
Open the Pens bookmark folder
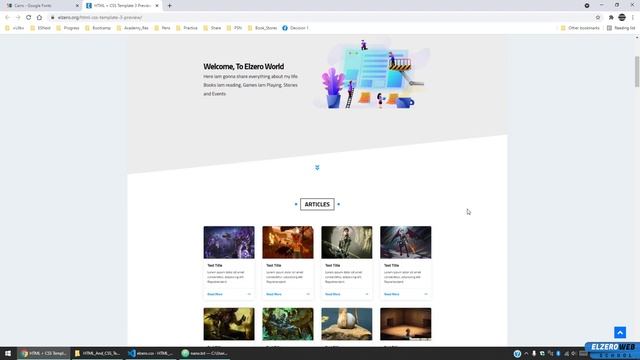tap(162, 28)
